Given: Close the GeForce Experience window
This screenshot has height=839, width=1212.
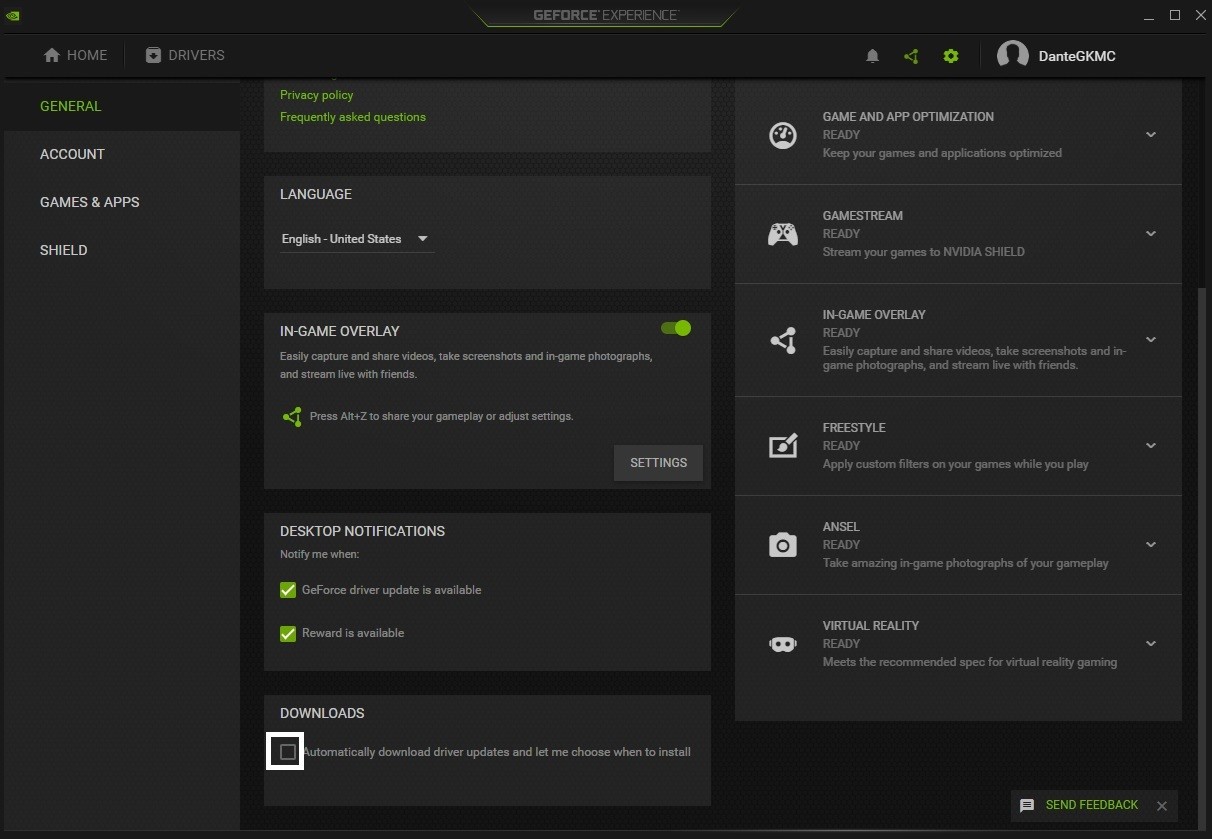Looking at the screenshot, I should [x=1200, y=15].
